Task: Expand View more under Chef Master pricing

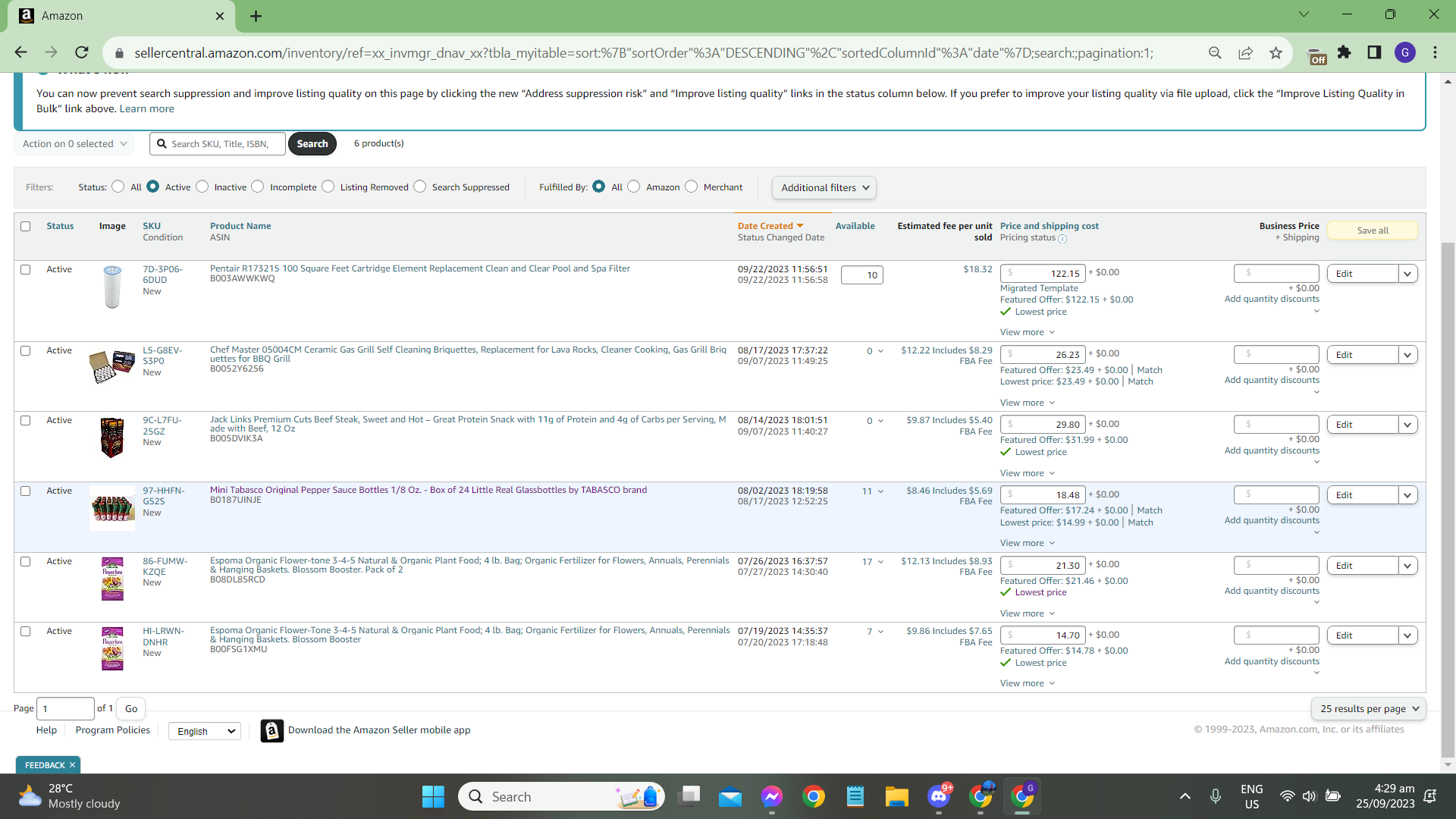Action: [1027, 403]
